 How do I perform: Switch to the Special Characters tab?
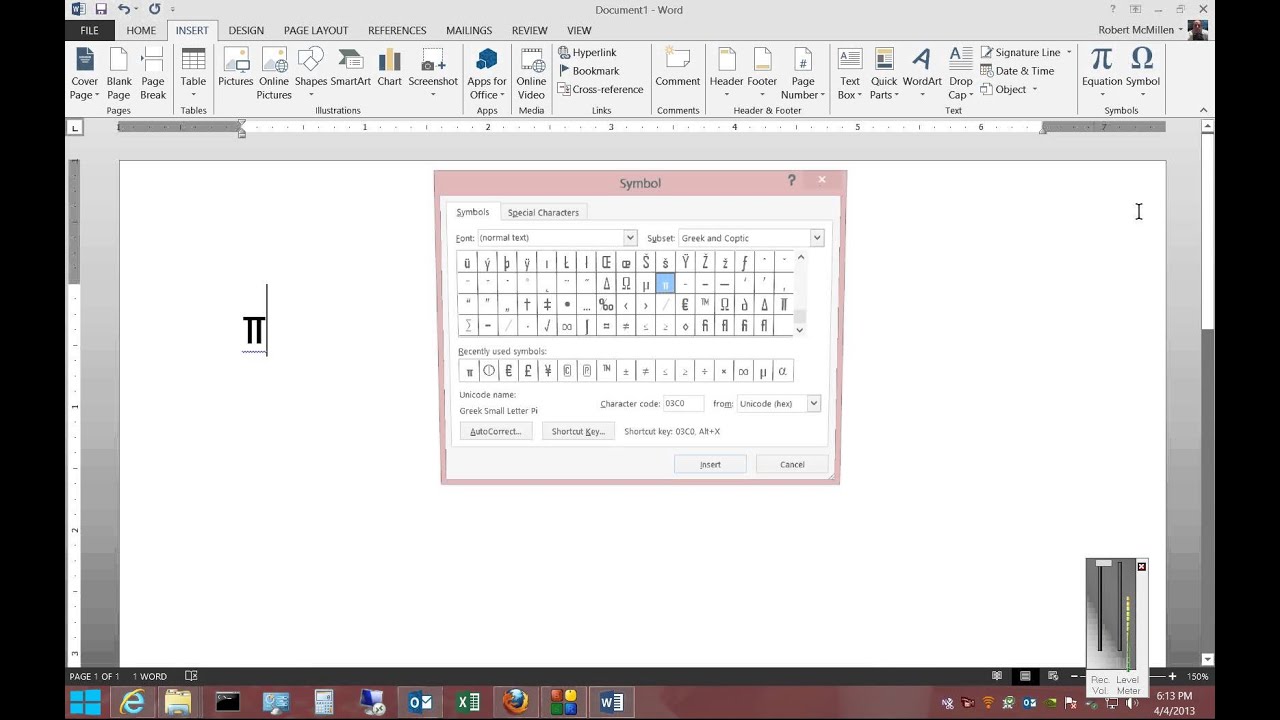(x=543, y=212)
